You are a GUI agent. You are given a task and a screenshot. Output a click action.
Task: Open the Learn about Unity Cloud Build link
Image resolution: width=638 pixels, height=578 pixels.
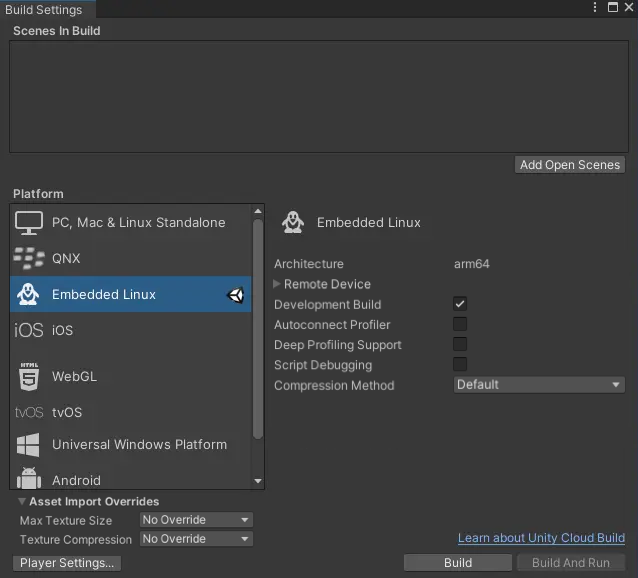point(541,538)
